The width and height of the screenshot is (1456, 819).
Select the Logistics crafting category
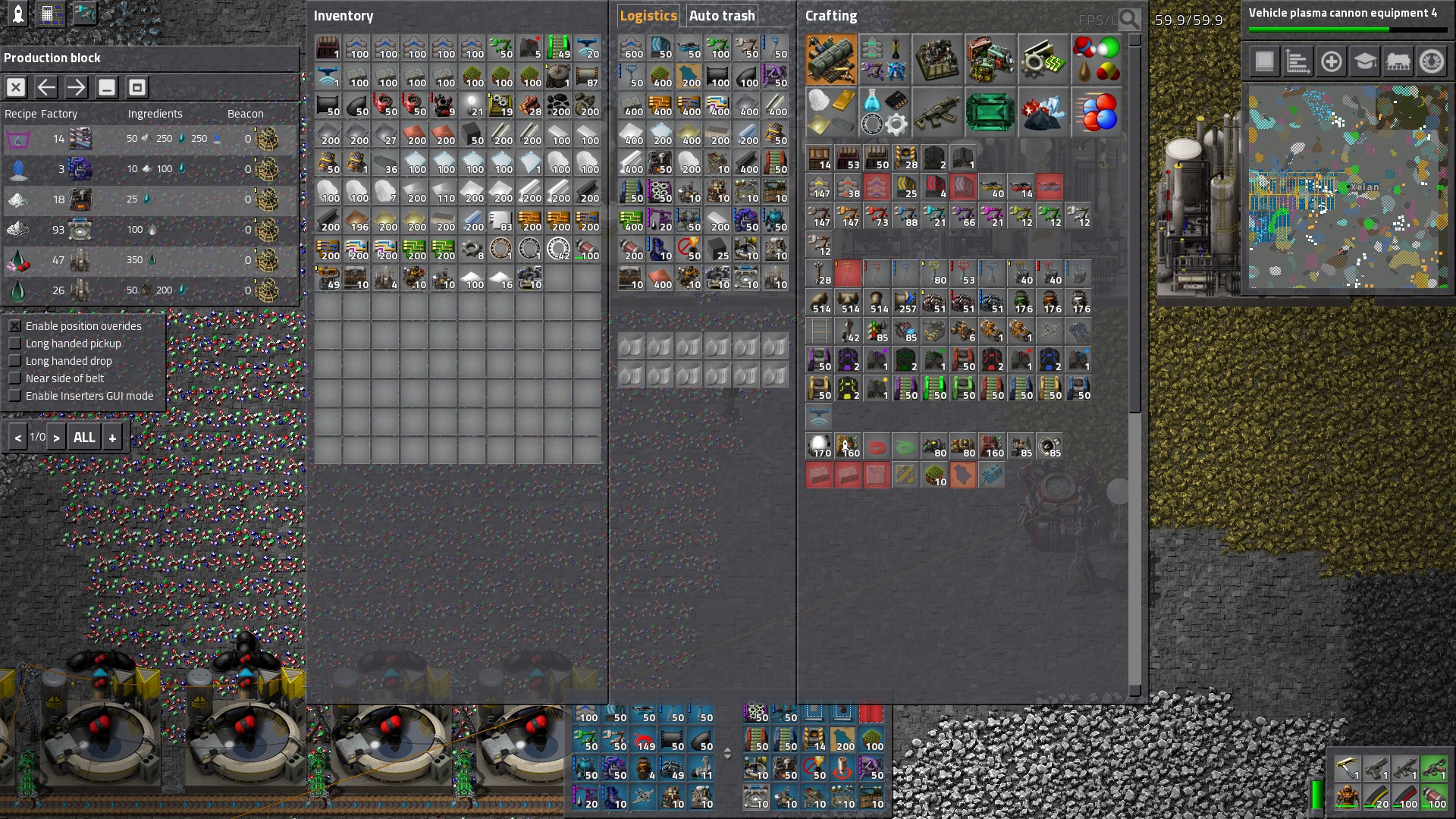pos(832,59)
